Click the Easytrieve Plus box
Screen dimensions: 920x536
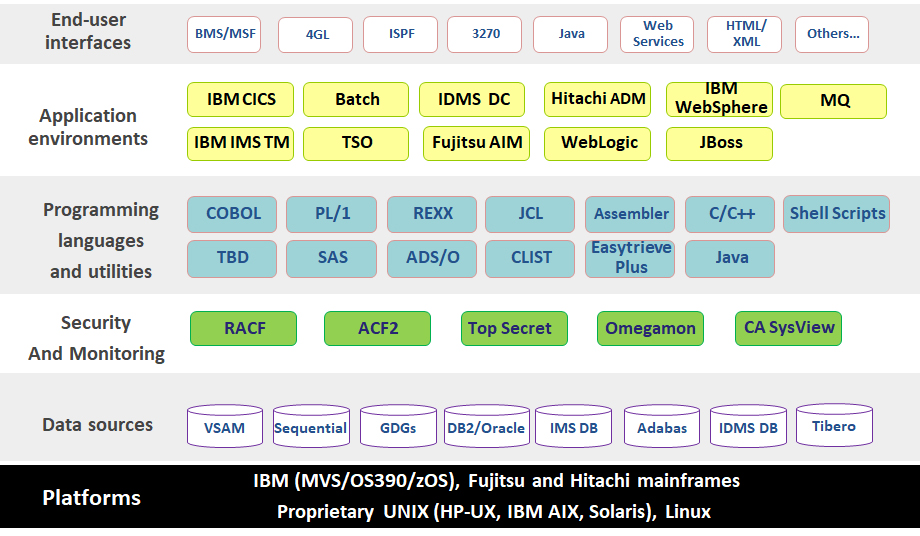point(630,259)
